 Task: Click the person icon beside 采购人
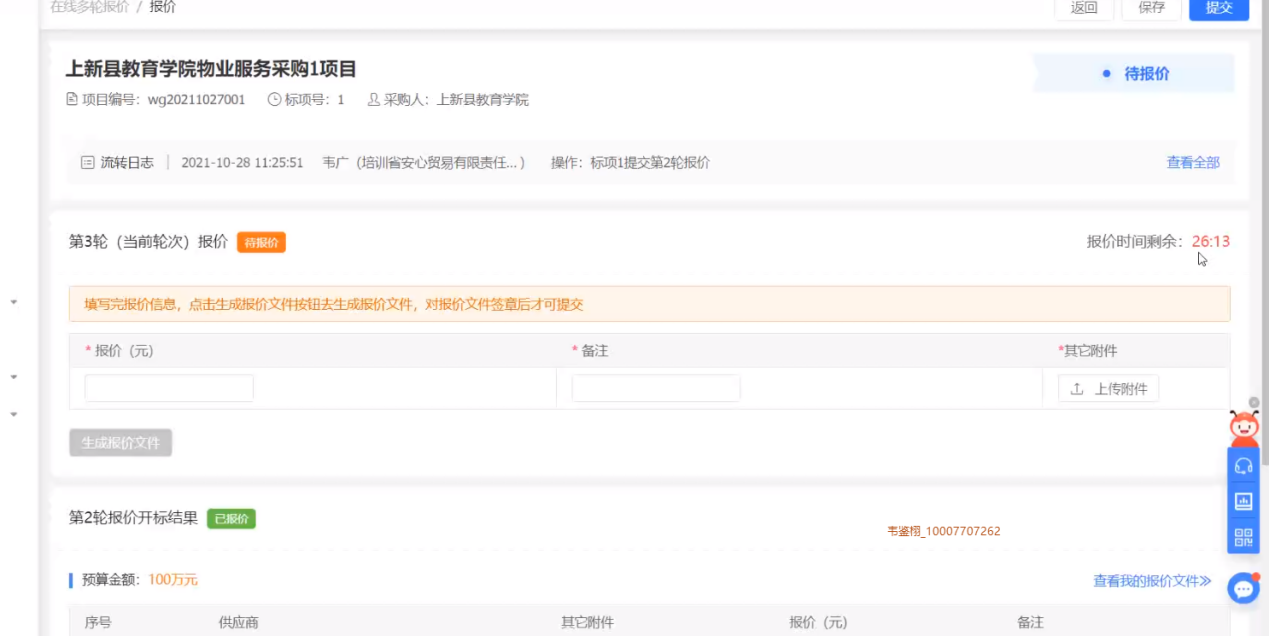[374, 100]
